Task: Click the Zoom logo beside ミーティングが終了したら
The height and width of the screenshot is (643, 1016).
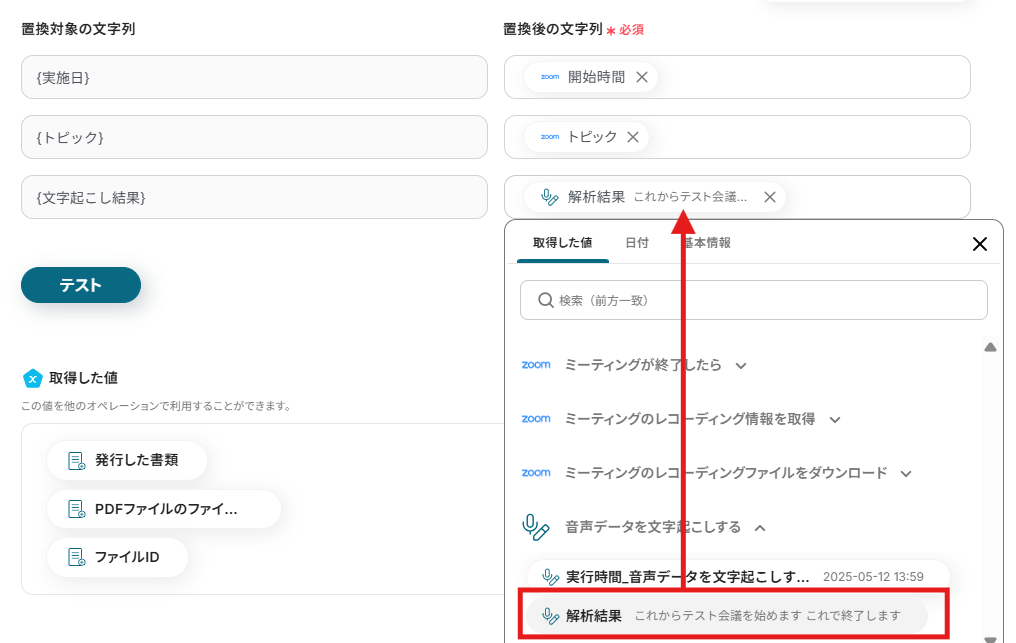Action: click(x=536, y=365)
